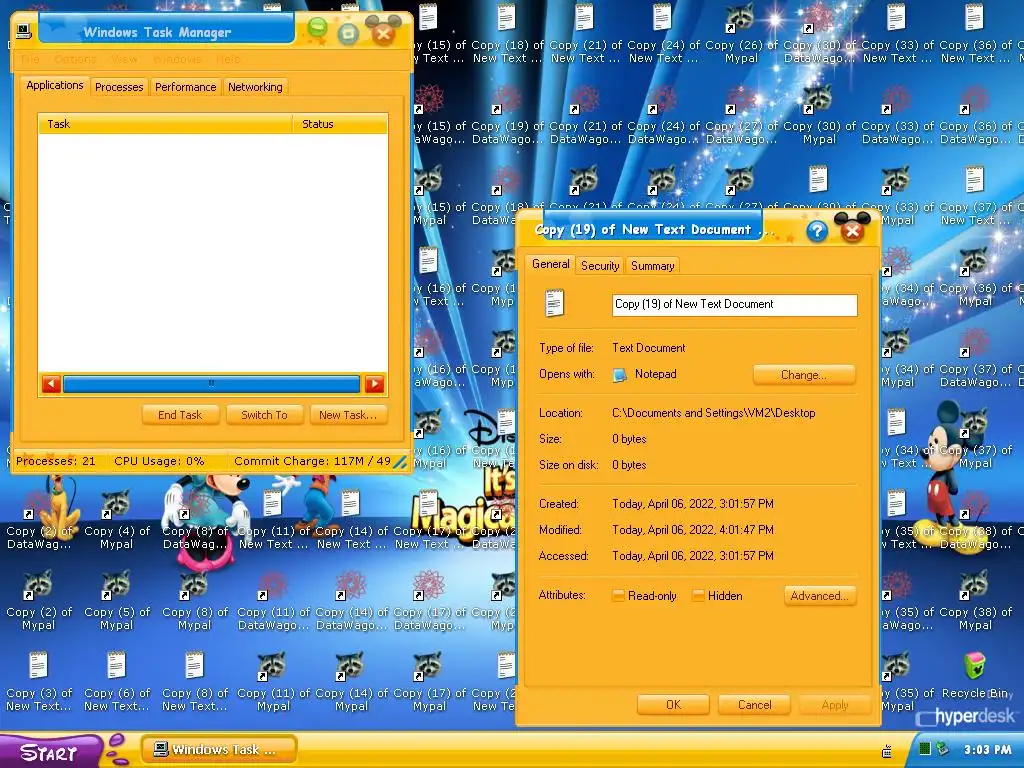Select the Copy (18) of New Text file icon
This screenshot has height=768, width=1024.
click(506, 18)
